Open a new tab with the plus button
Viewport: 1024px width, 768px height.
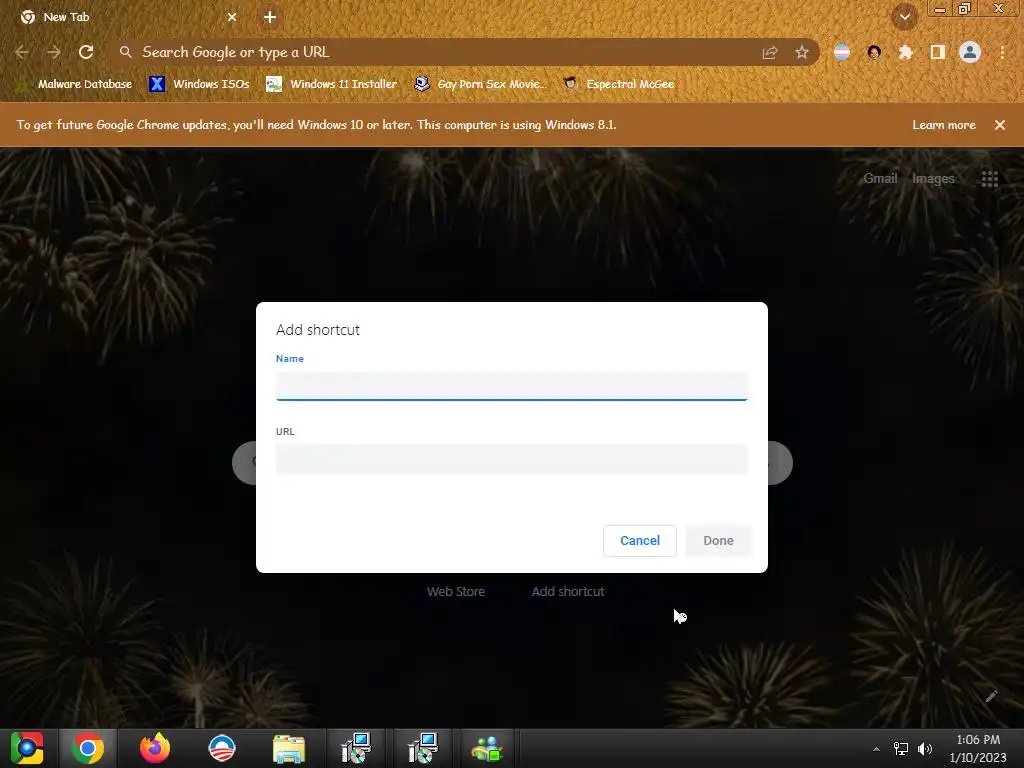270,17
